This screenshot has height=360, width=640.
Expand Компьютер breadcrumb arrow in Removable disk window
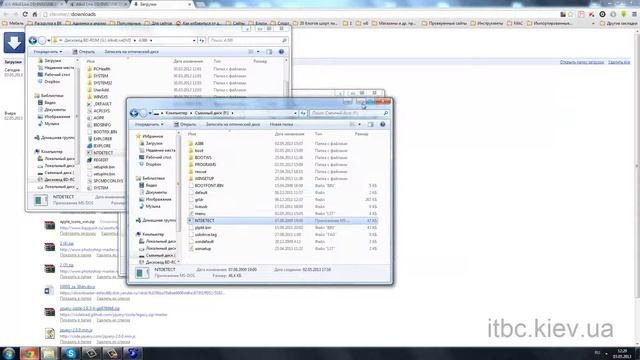pos(191,113)
